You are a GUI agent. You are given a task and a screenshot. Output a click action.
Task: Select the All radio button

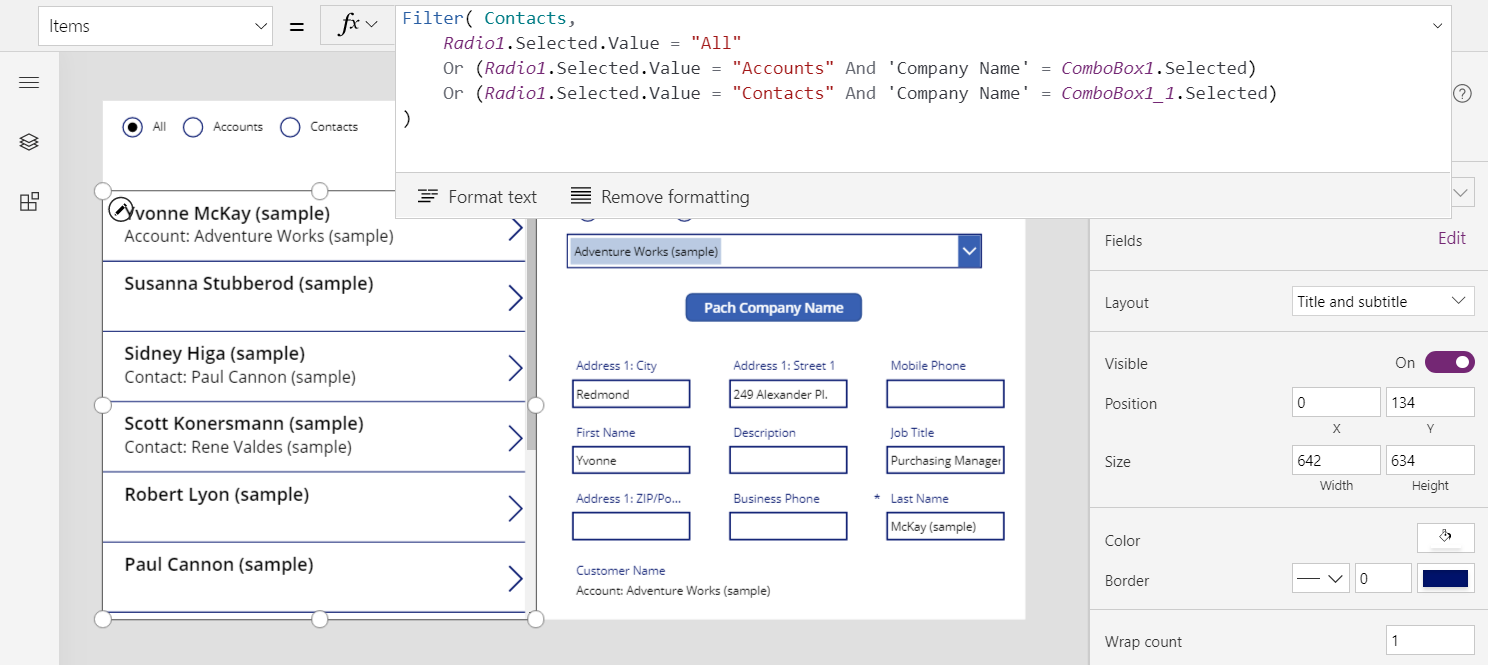132,127
